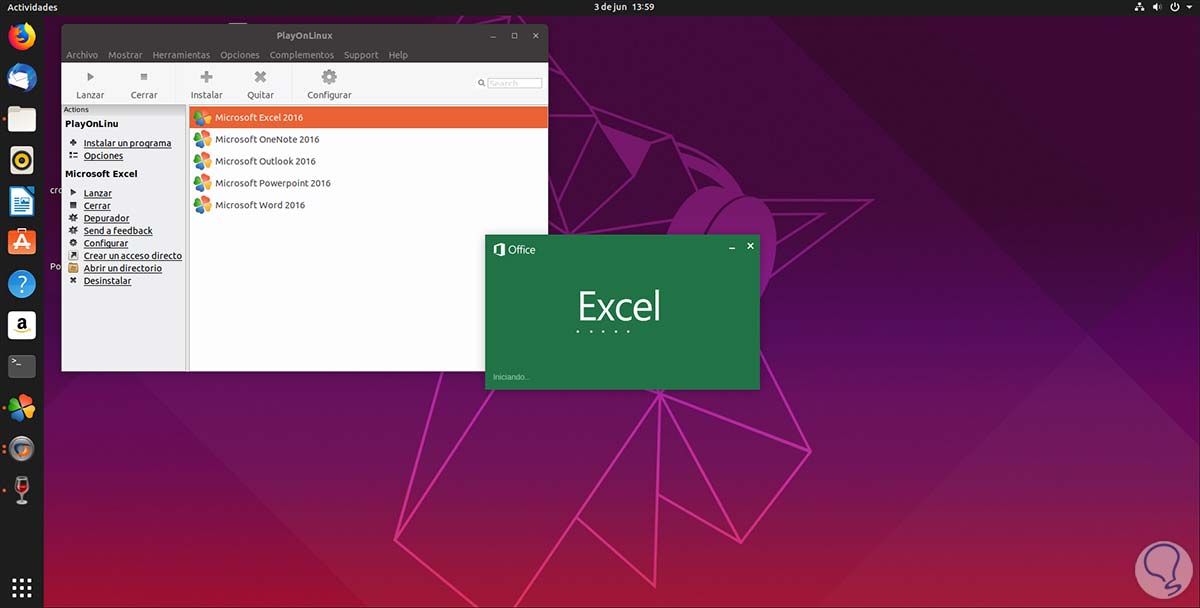
Task: Click the Depurador link
Action: [x=106, y=218]
